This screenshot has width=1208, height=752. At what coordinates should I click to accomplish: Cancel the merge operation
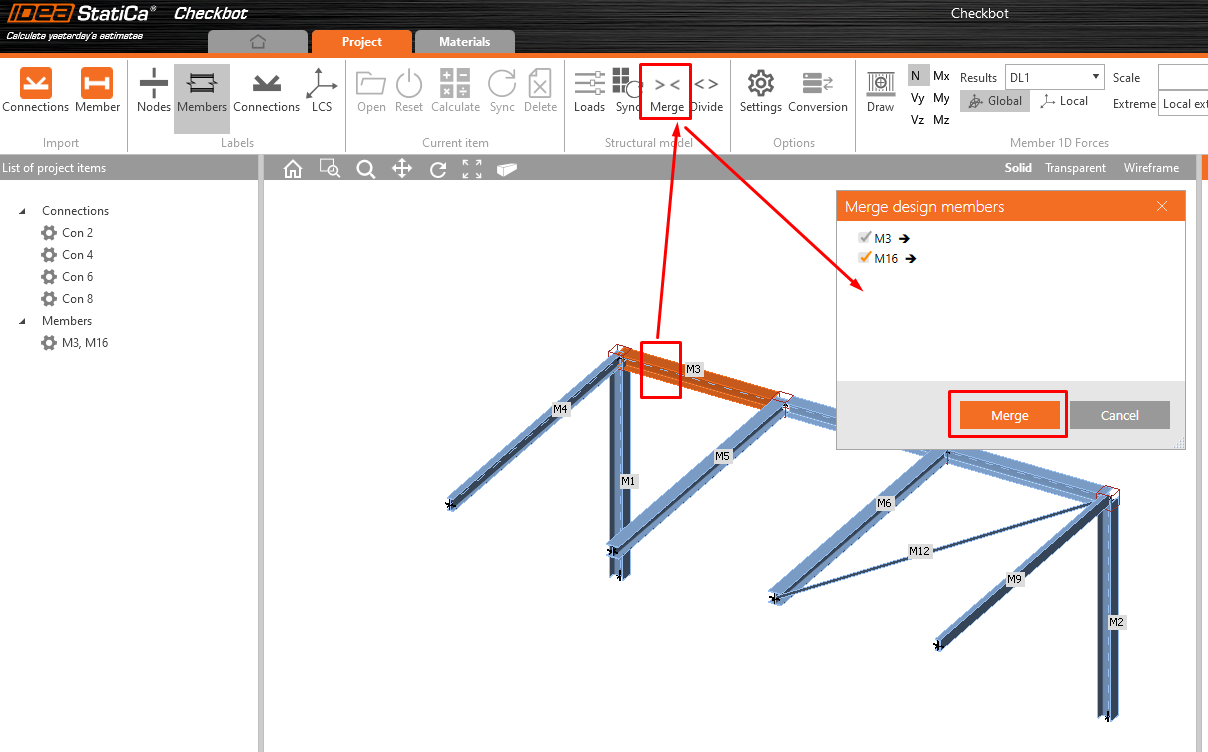[1119, 414]
